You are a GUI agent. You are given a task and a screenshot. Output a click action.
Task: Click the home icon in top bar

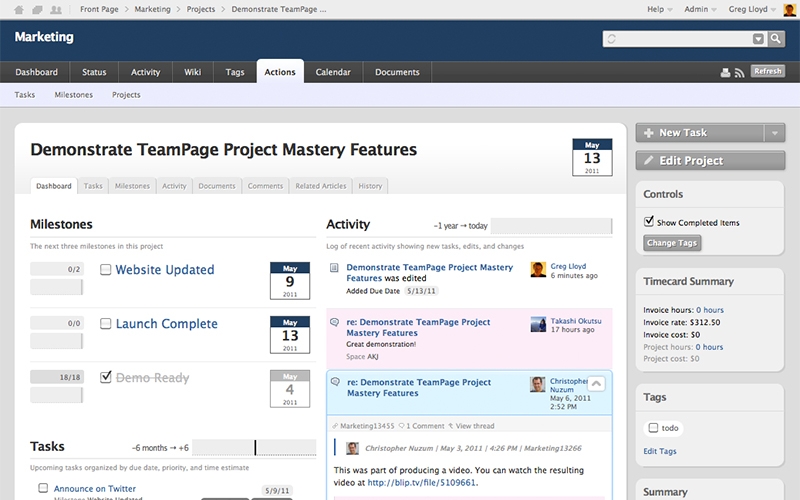pos(19,9)
